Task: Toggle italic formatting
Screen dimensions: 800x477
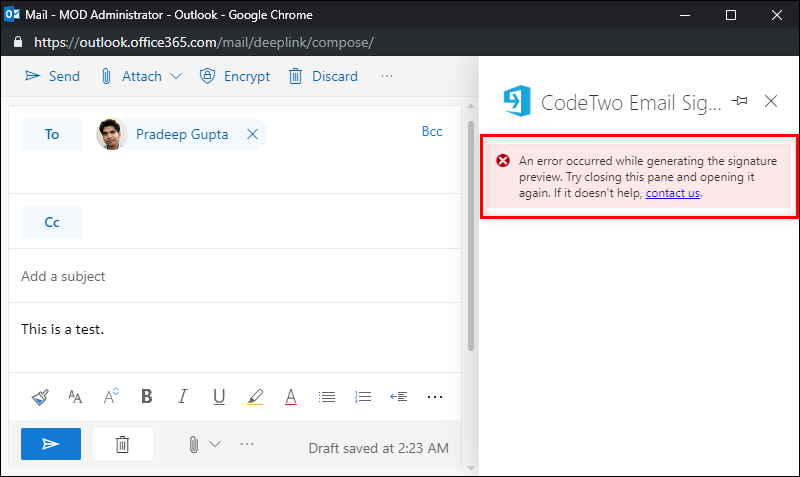Action: point(183,396)
